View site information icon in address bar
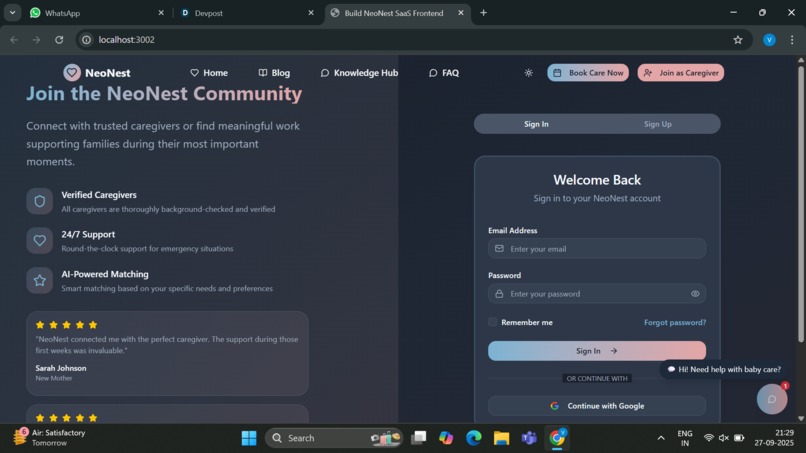The image size is (806, 453). click(x=87, y=40)
